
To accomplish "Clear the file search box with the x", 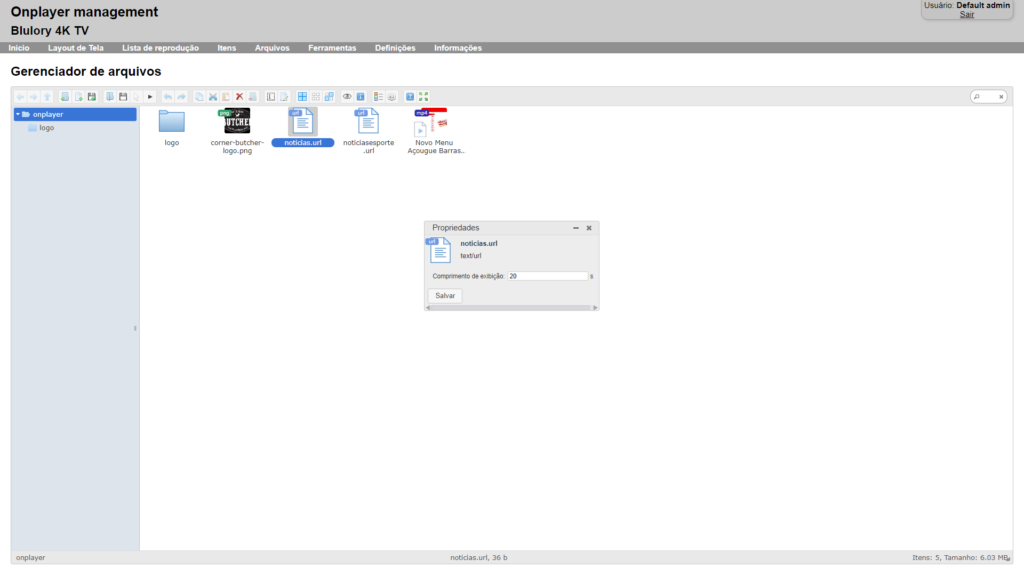I will click(1001, 97).
